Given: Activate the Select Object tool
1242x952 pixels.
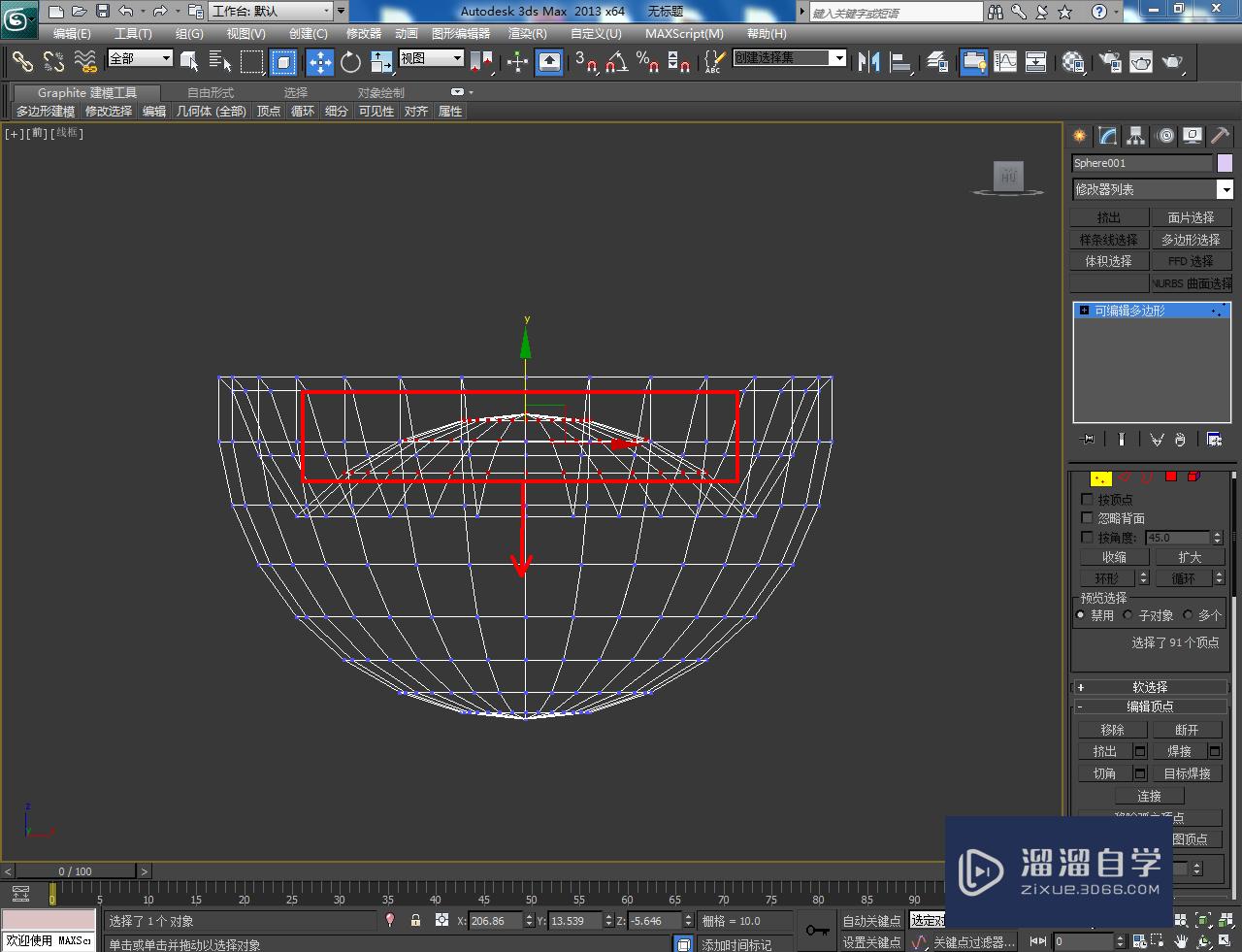Looking at the screenshot, I should 189,62.
